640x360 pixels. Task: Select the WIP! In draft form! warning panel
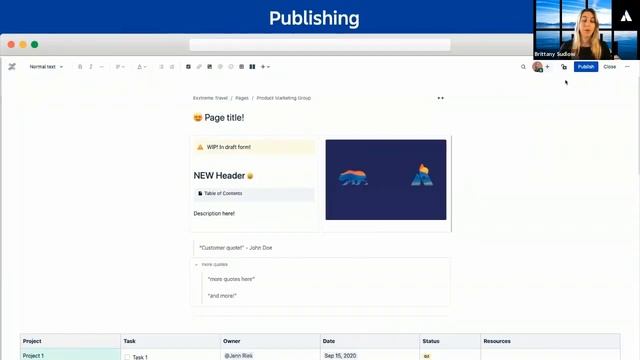[x=254, y=147]
